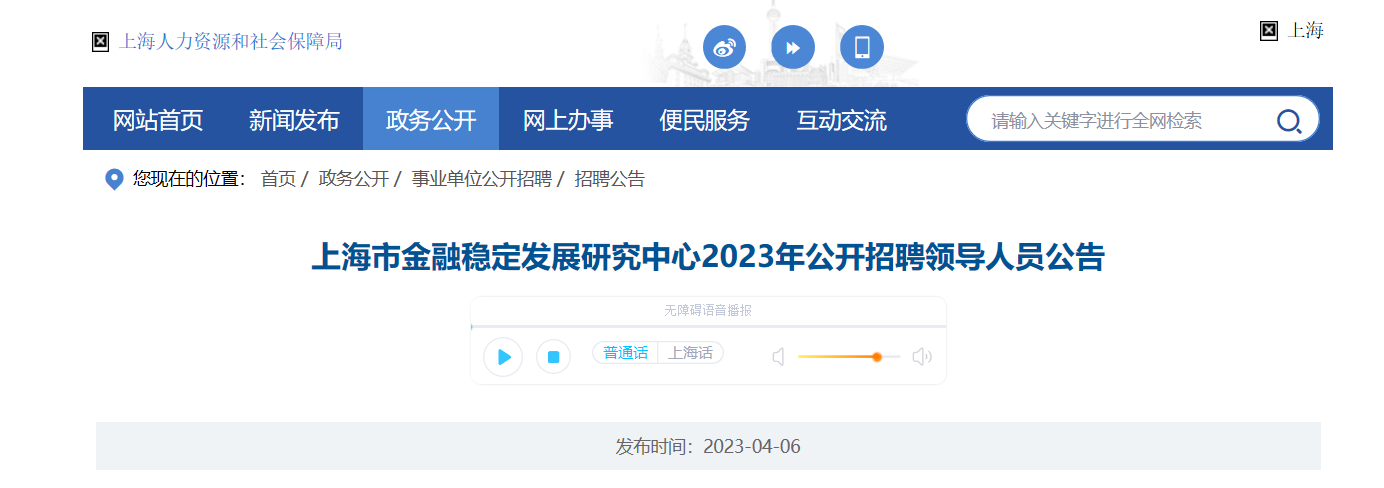Image resolution: width=1384 pixels, height=488 pixels.
Task: Click the loud speaker volume icon
Action: click(922, 357)
